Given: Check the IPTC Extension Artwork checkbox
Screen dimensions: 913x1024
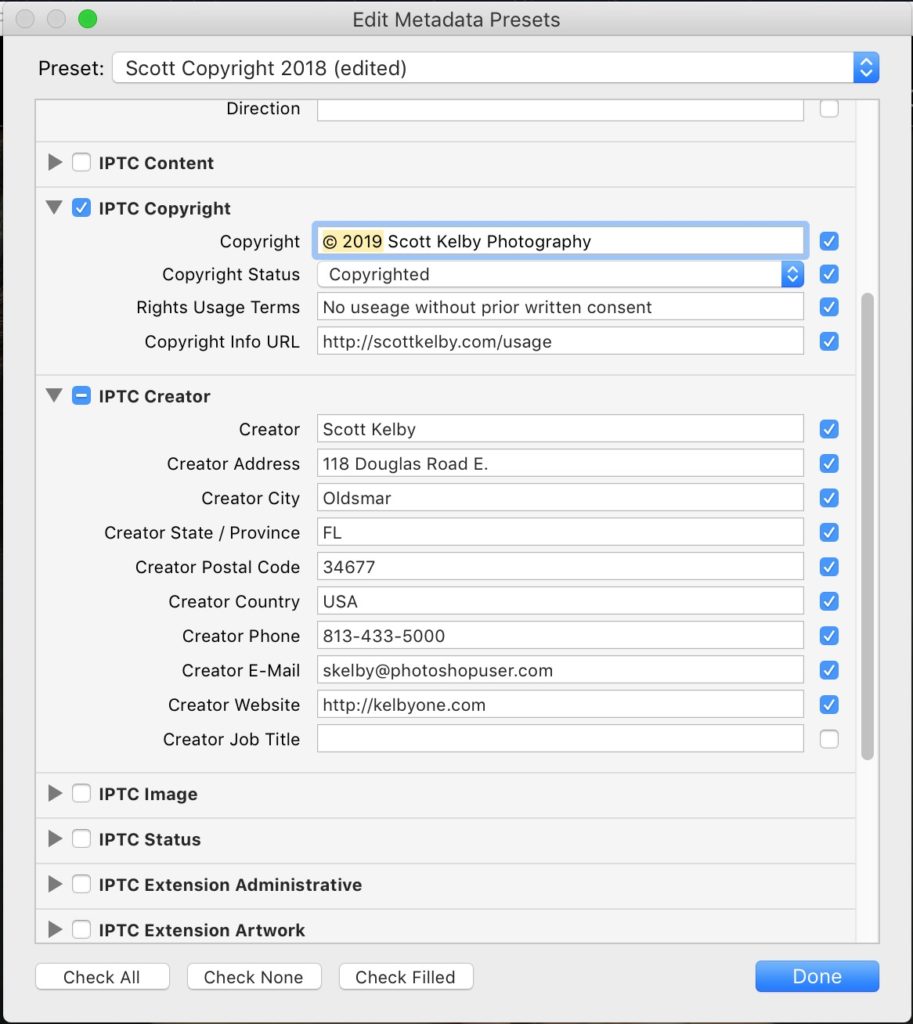Looking at the screenshot, I should 82,929.
